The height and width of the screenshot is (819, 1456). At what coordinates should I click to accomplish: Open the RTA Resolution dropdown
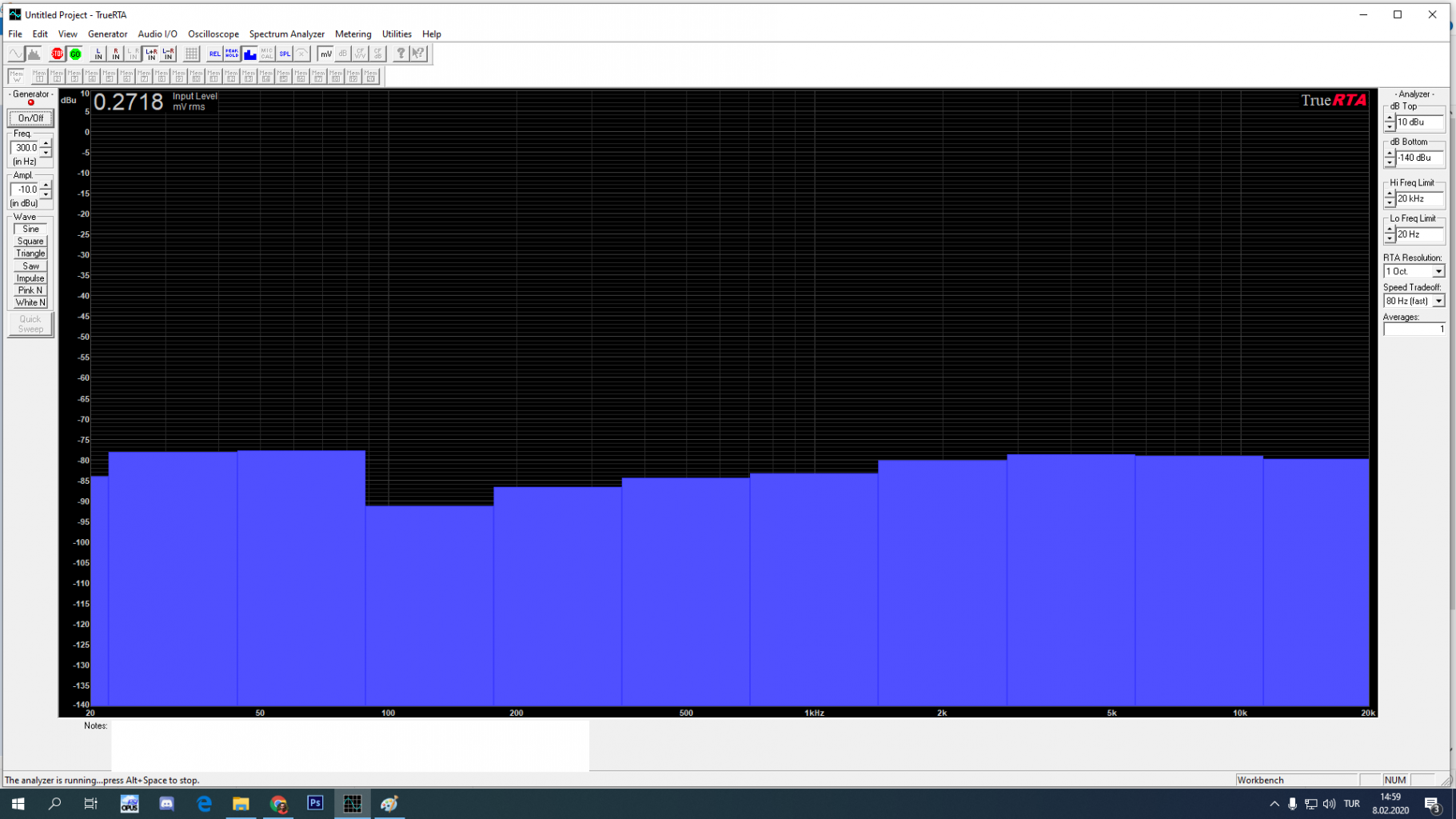[1438, 271]
